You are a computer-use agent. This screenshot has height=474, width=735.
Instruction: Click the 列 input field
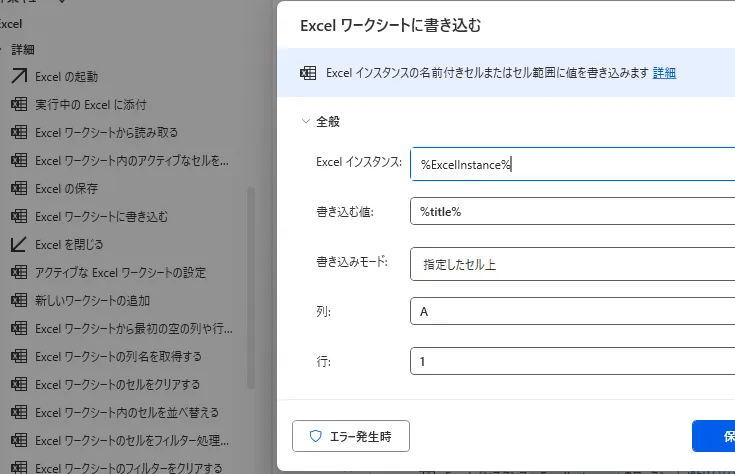(572, 312)
